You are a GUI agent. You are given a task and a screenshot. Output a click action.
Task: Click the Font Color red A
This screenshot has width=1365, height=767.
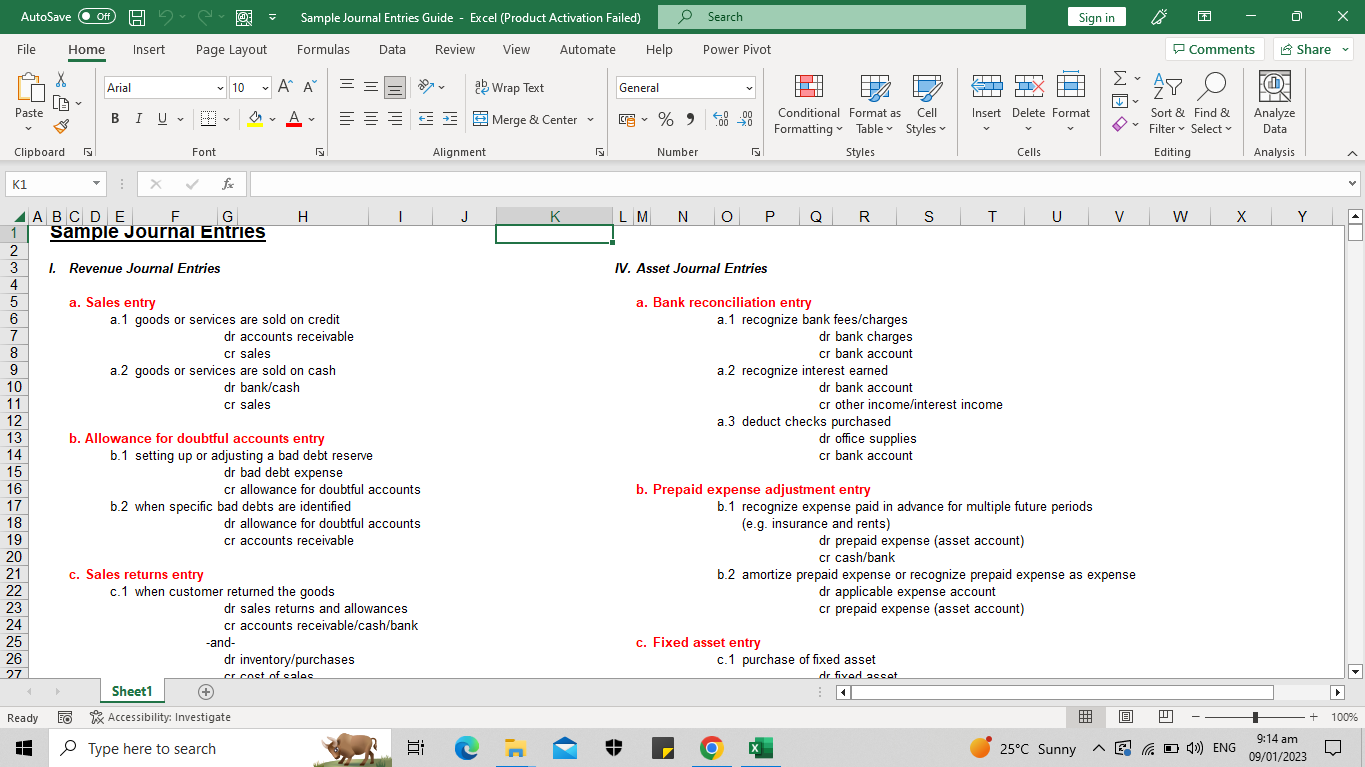[x=294, y=119]
